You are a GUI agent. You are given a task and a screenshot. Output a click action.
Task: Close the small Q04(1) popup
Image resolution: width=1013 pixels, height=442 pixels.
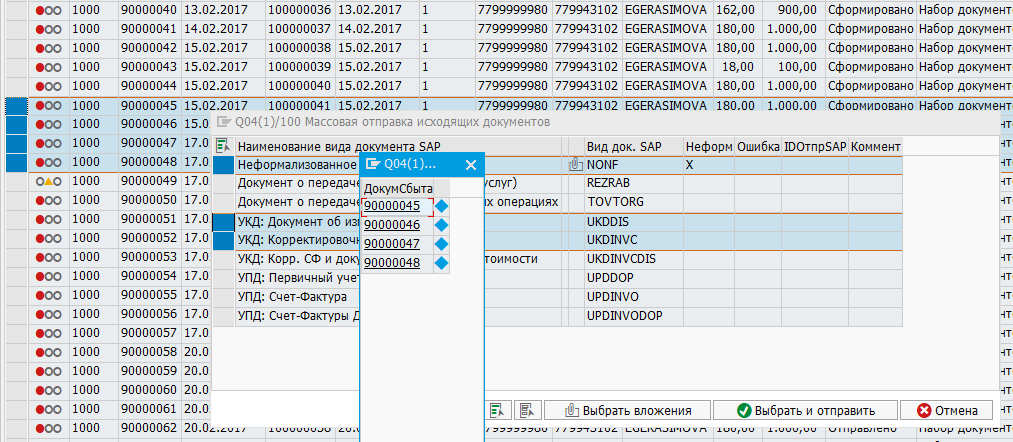click(x=471, y=164)
